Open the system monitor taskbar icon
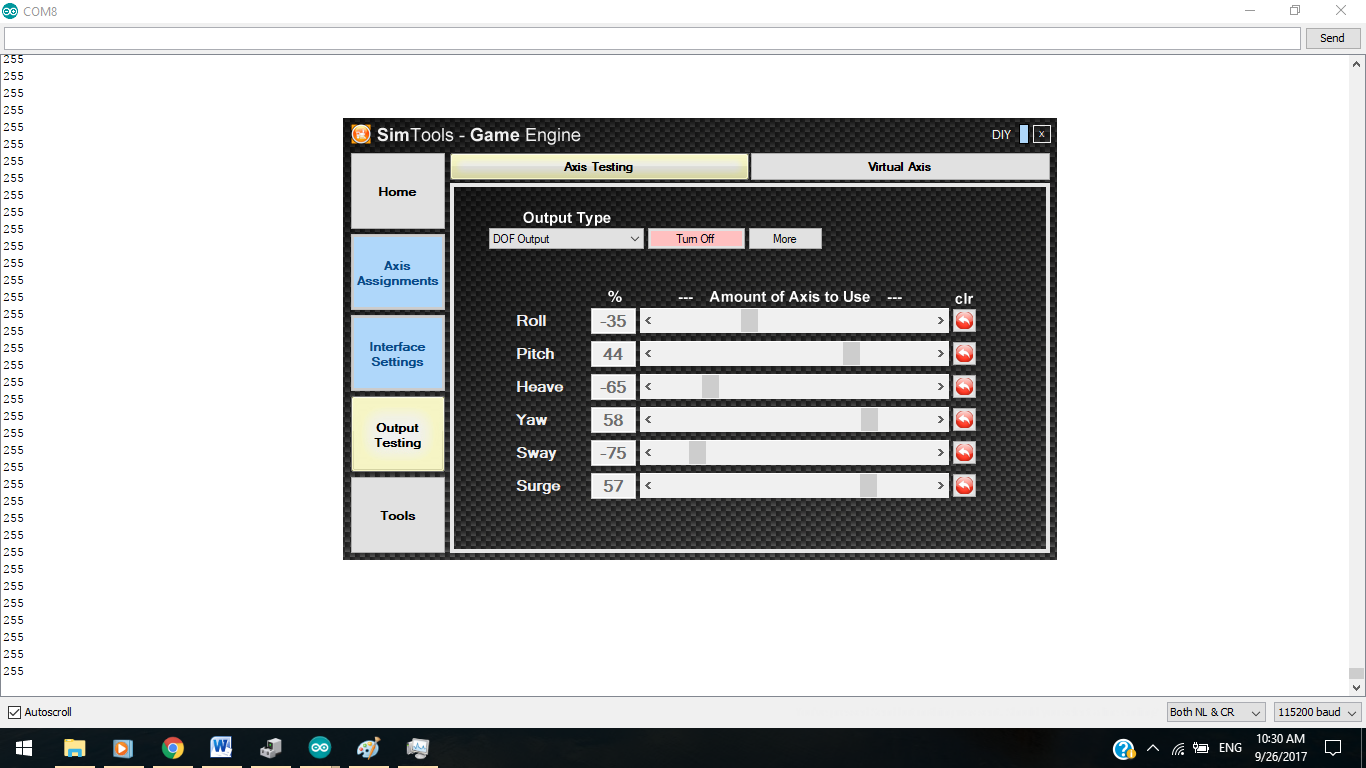Viewport: 1366px width, 768px height. click(x=417, y=748)
